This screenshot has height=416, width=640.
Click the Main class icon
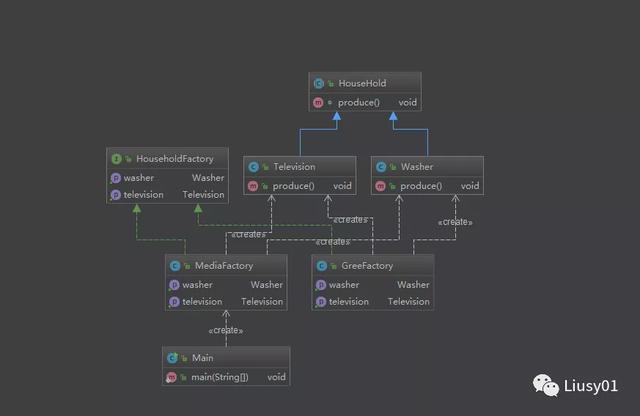click(172, 357)
